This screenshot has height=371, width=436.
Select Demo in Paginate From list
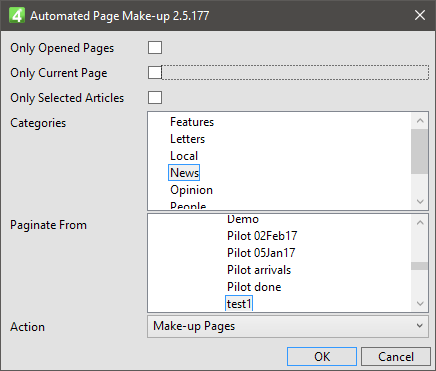point(243,219)
